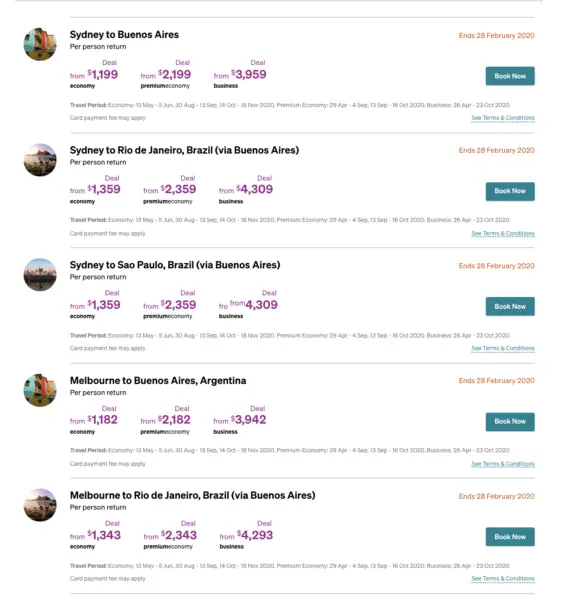Open Terms & Conditions for Melbourne to Buenos Aires

(x=502, y=464)
